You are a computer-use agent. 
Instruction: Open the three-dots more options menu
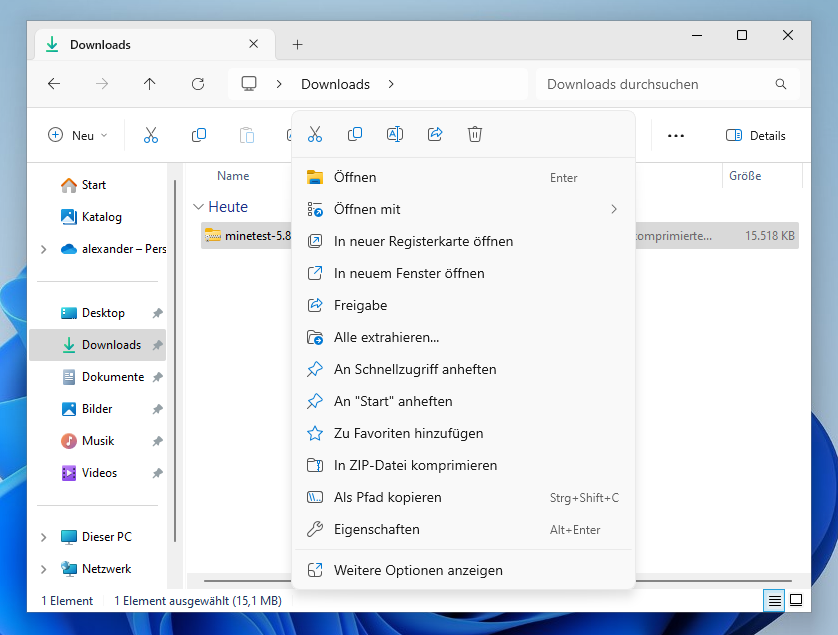(x=676, y=136)
